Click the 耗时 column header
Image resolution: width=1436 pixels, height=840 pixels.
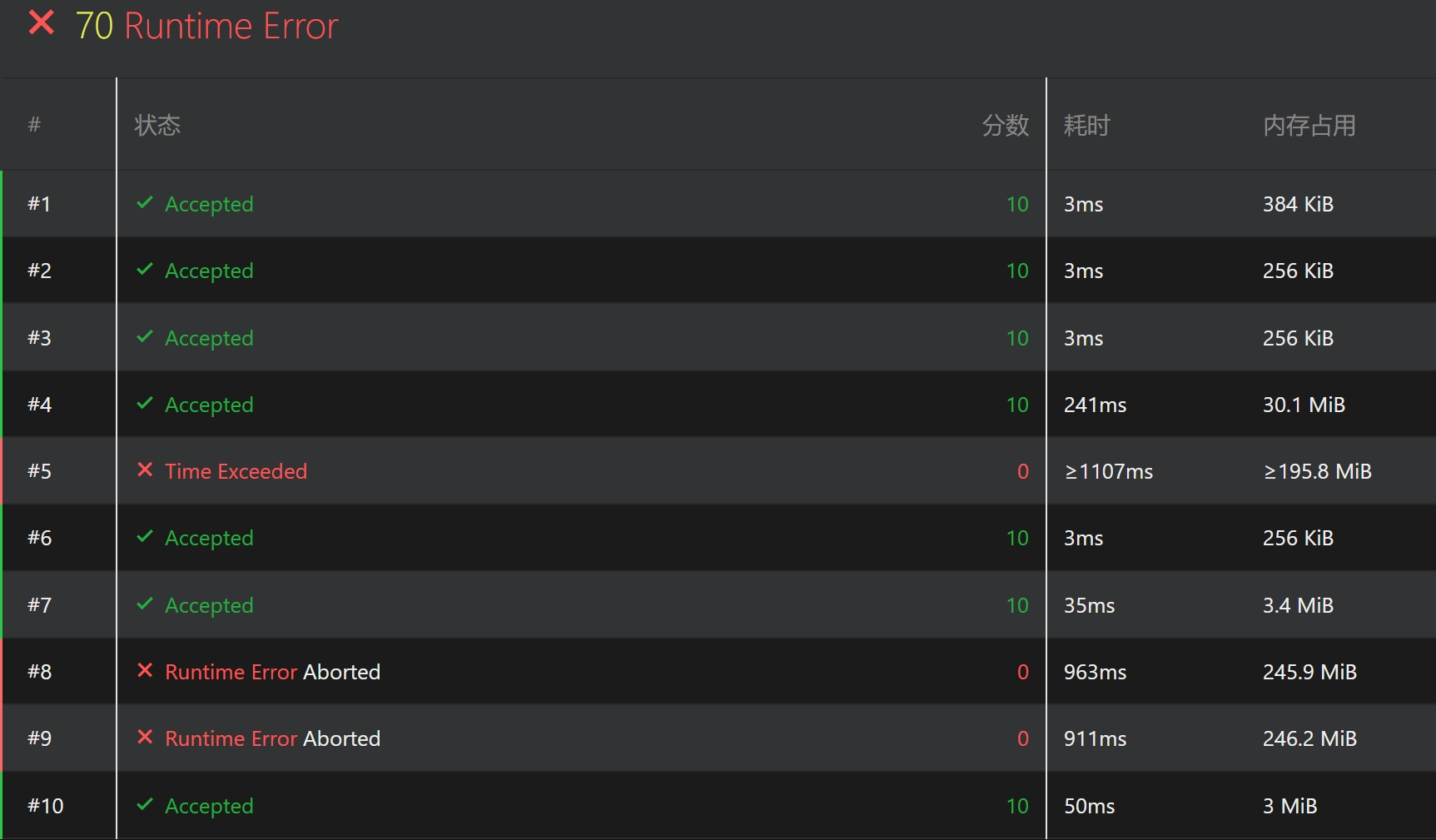pos(1086,126)
